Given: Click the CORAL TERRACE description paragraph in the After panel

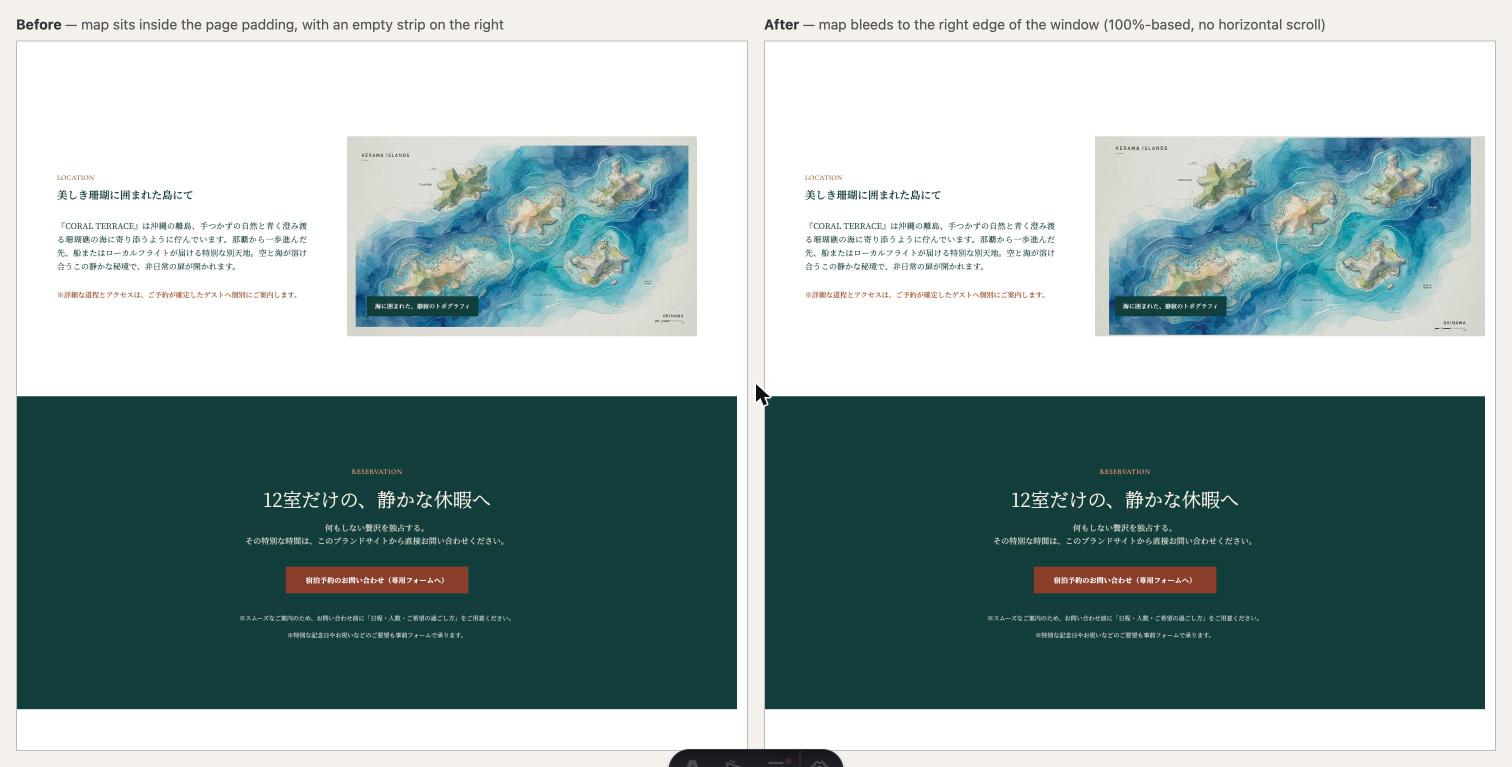Looking at the screenshot, I should click(930, 246).
